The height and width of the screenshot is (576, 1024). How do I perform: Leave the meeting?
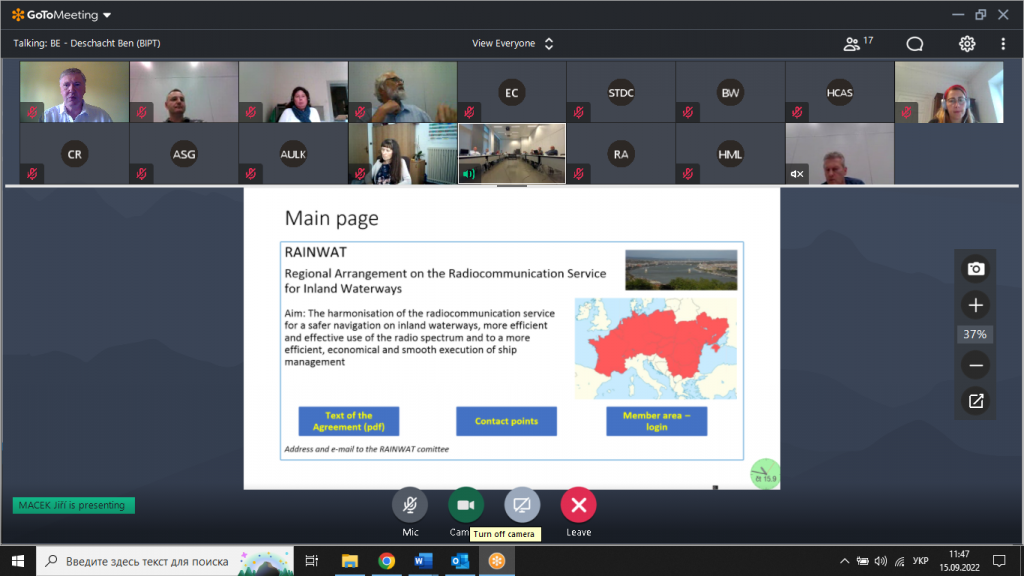point(578,505)
